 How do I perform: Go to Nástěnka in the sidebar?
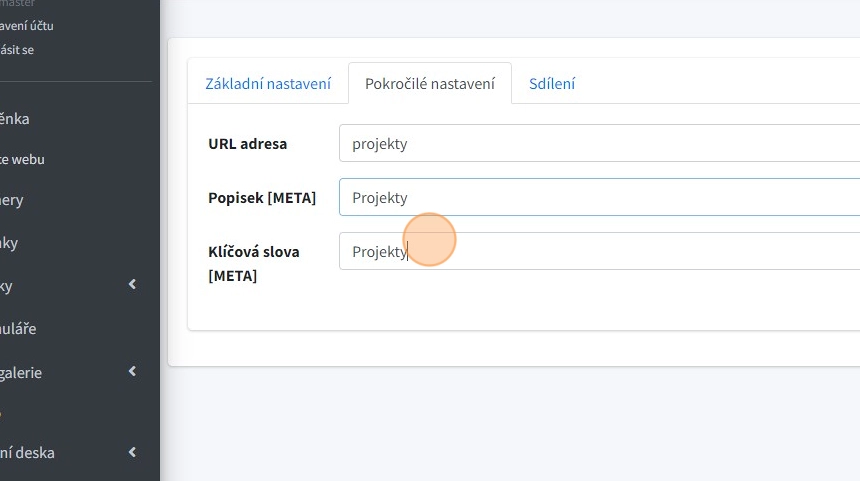tap(15, 119)
